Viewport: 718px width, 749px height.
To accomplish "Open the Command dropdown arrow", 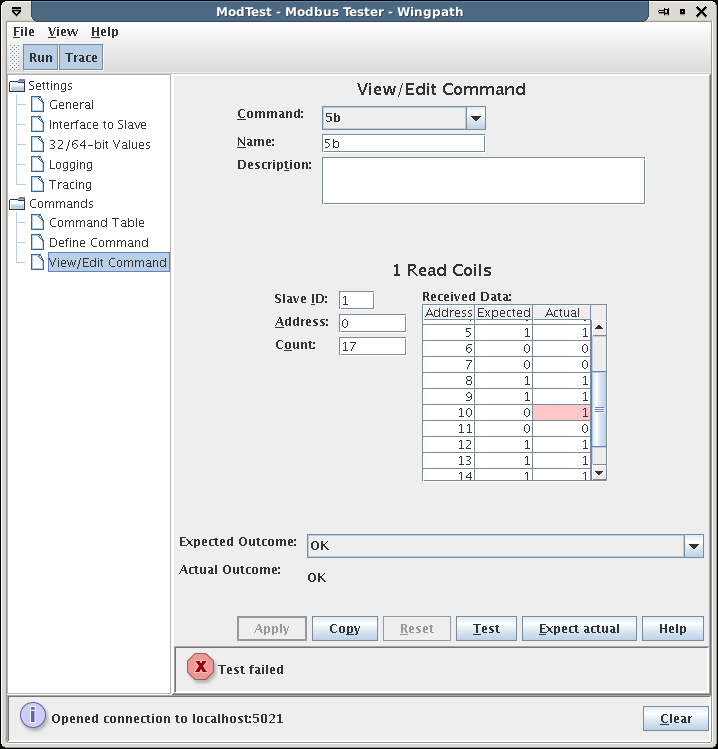I will coord(476,118).
